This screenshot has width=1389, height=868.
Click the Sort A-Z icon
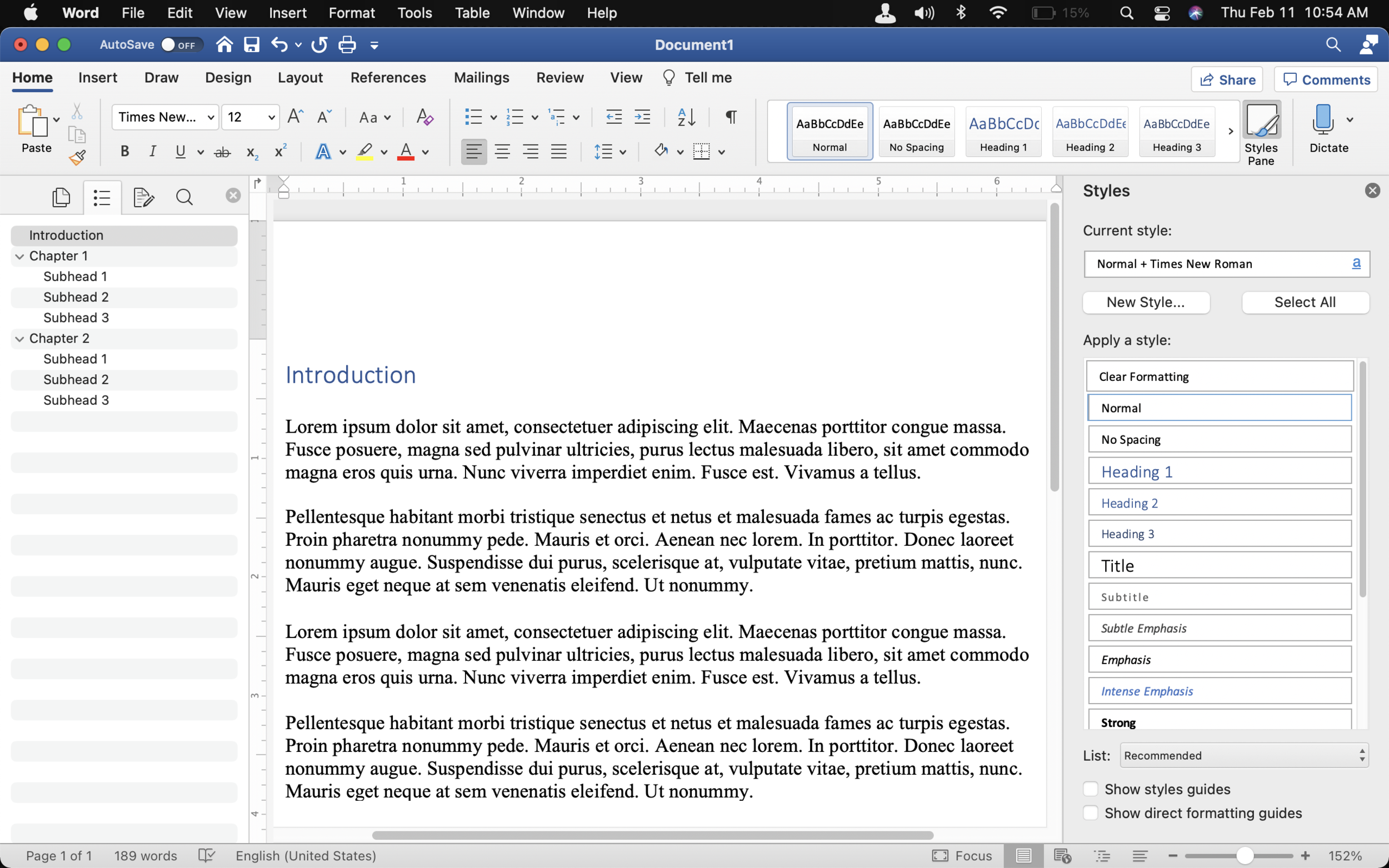tap(686, 117)
